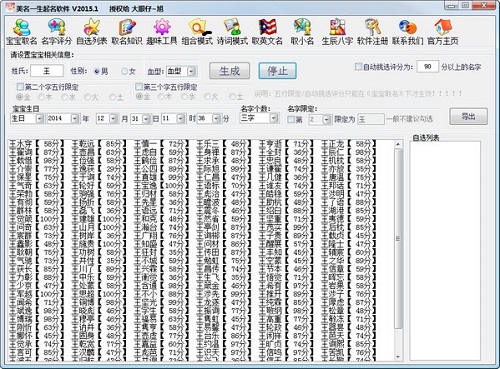Enable the 第二个字五行限定 checkbox
Viewport: 500px width, 369px height.
[x=20, y=87]
